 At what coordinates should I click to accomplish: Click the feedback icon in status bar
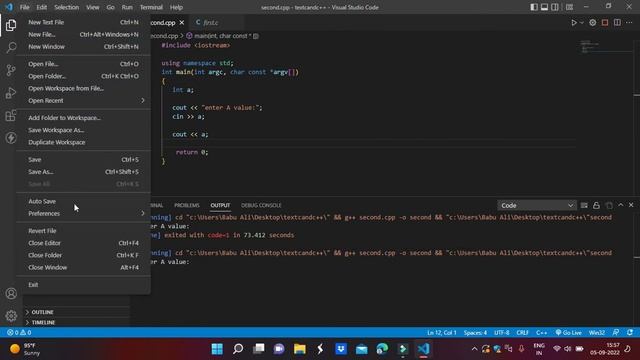(616, 333)
